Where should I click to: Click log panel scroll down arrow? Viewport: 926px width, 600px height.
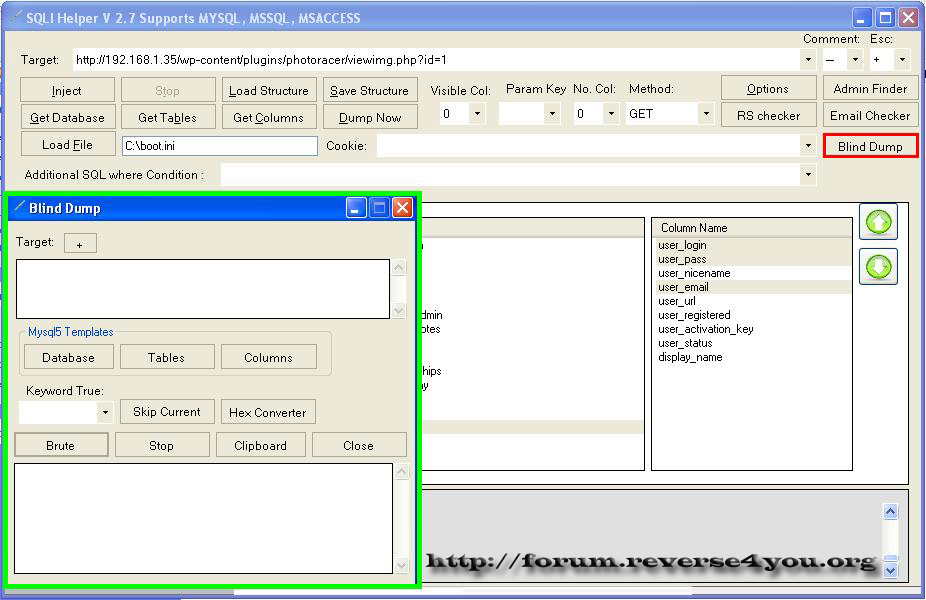coord(891,570)
